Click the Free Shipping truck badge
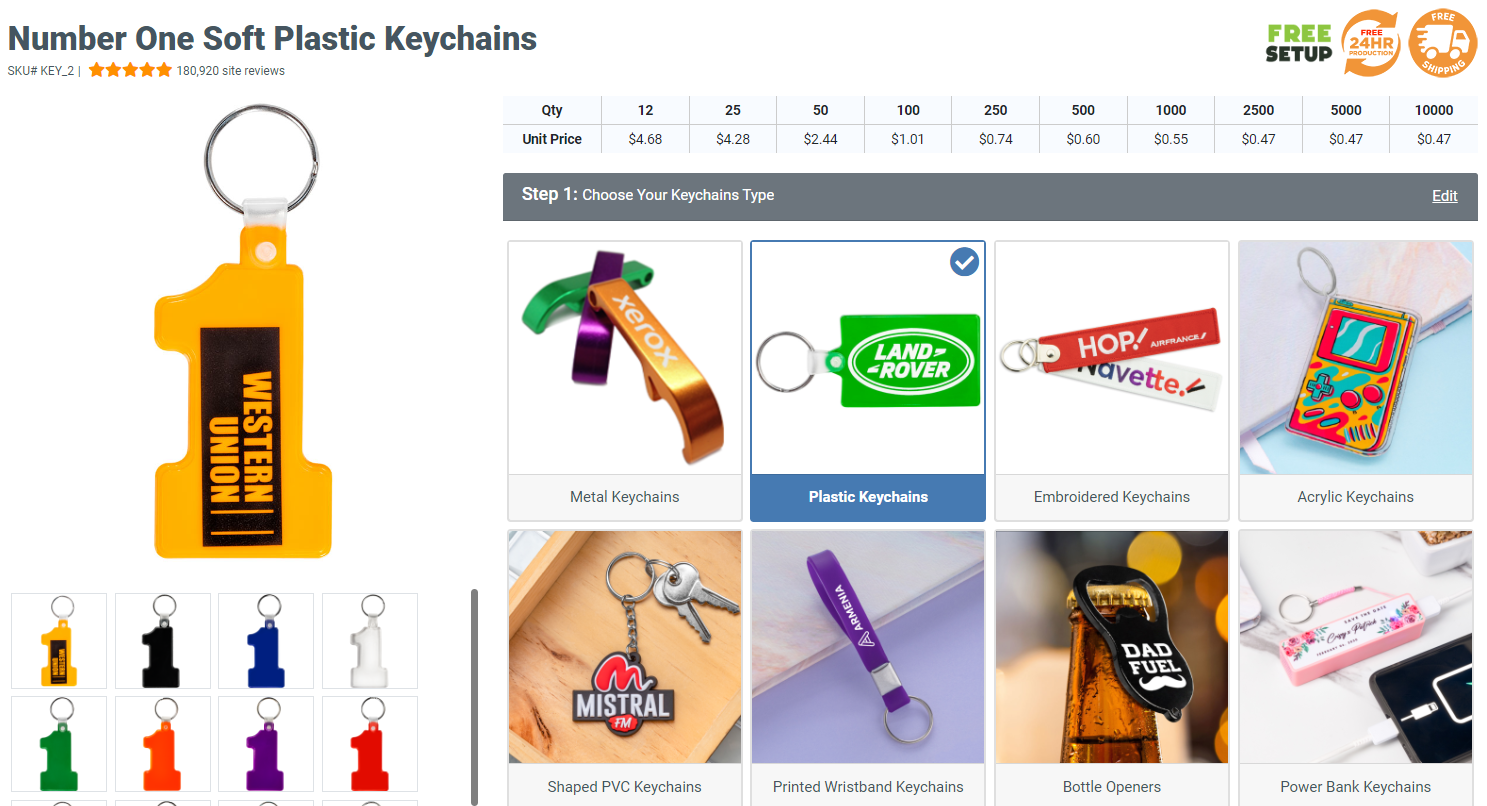 pyautogui.click(x=1443, y=42)
